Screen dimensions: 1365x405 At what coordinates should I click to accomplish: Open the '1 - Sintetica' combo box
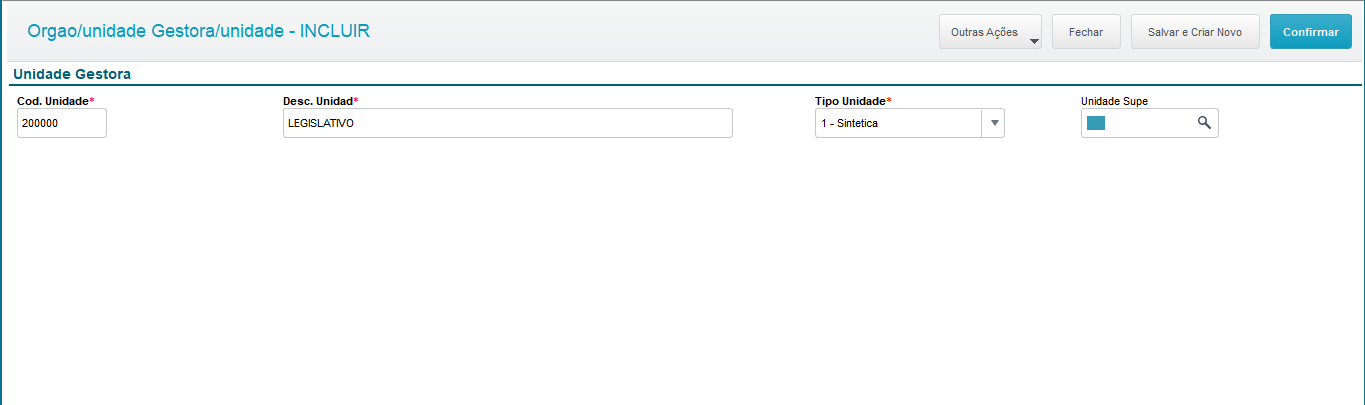[x=898, y=123]
